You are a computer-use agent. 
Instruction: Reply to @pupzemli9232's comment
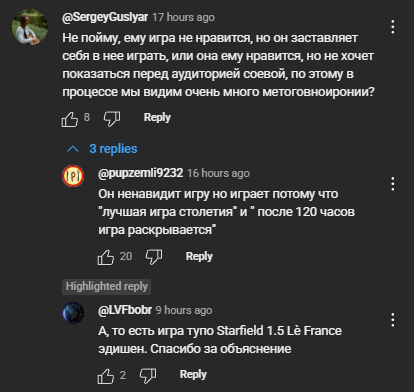[x=199, y=256]
